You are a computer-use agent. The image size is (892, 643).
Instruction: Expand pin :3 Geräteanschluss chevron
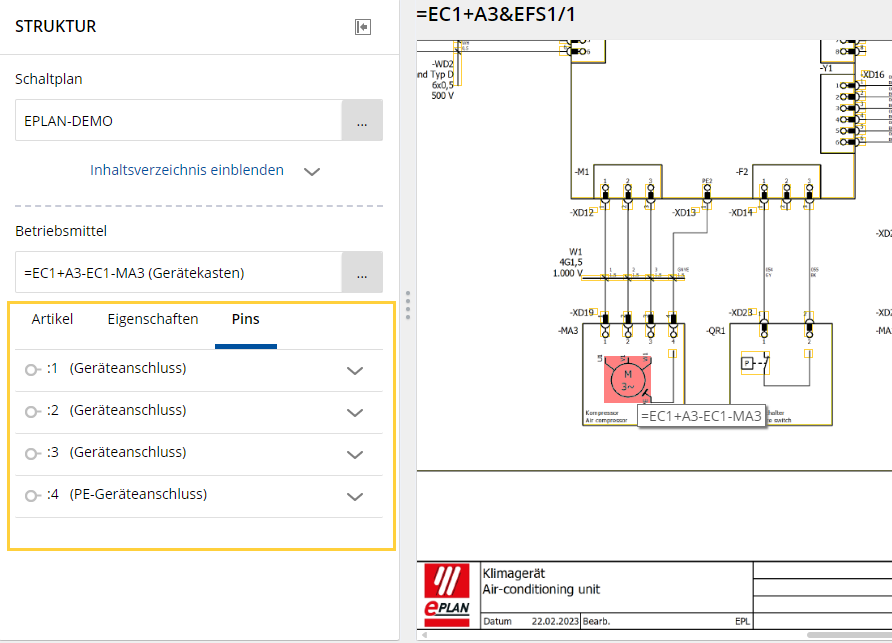[x=355, y=455]
